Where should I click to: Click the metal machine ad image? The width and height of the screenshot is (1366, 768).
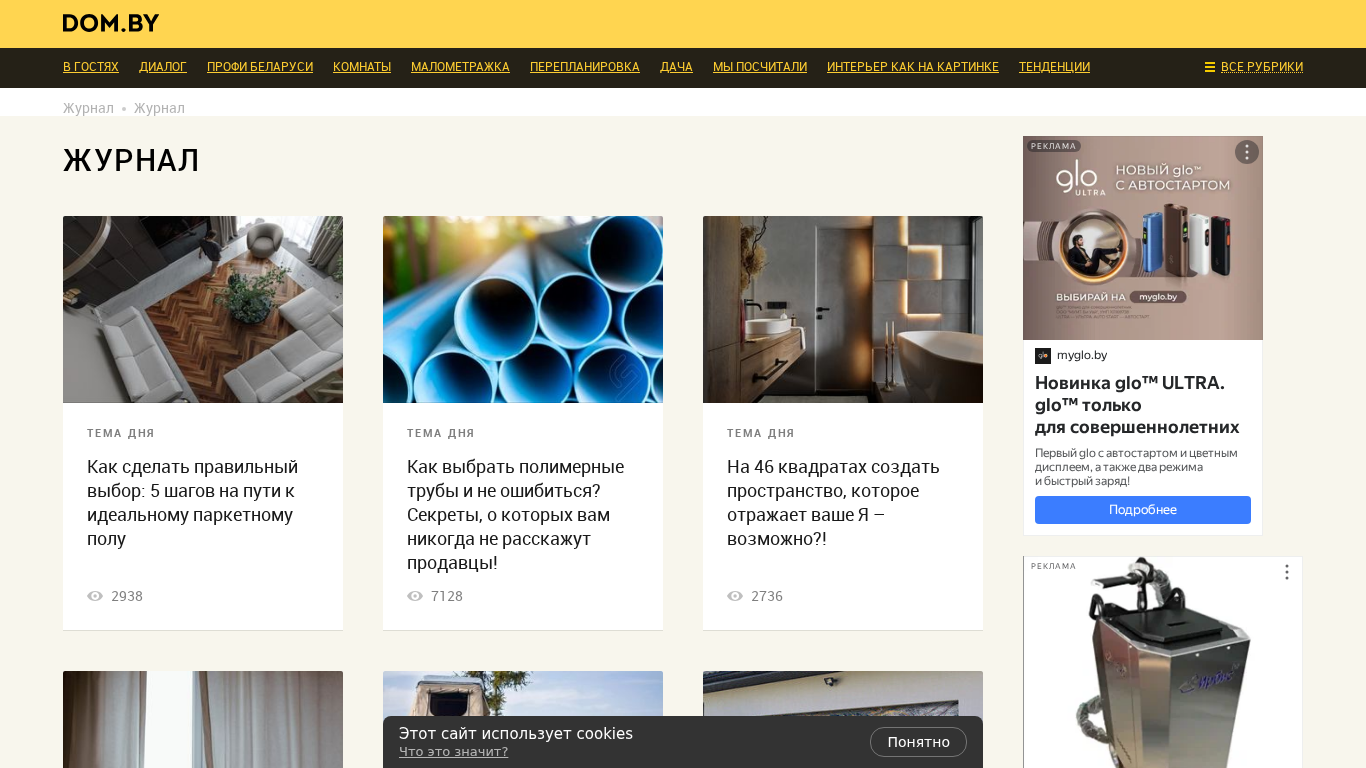pos(1163,662)
